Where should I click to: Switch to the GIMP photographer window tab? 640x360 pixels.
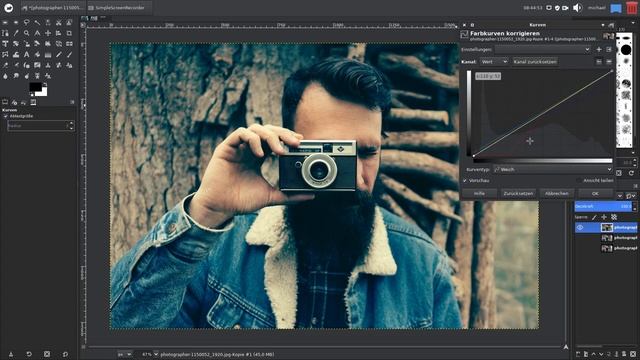tap(53, 8)
